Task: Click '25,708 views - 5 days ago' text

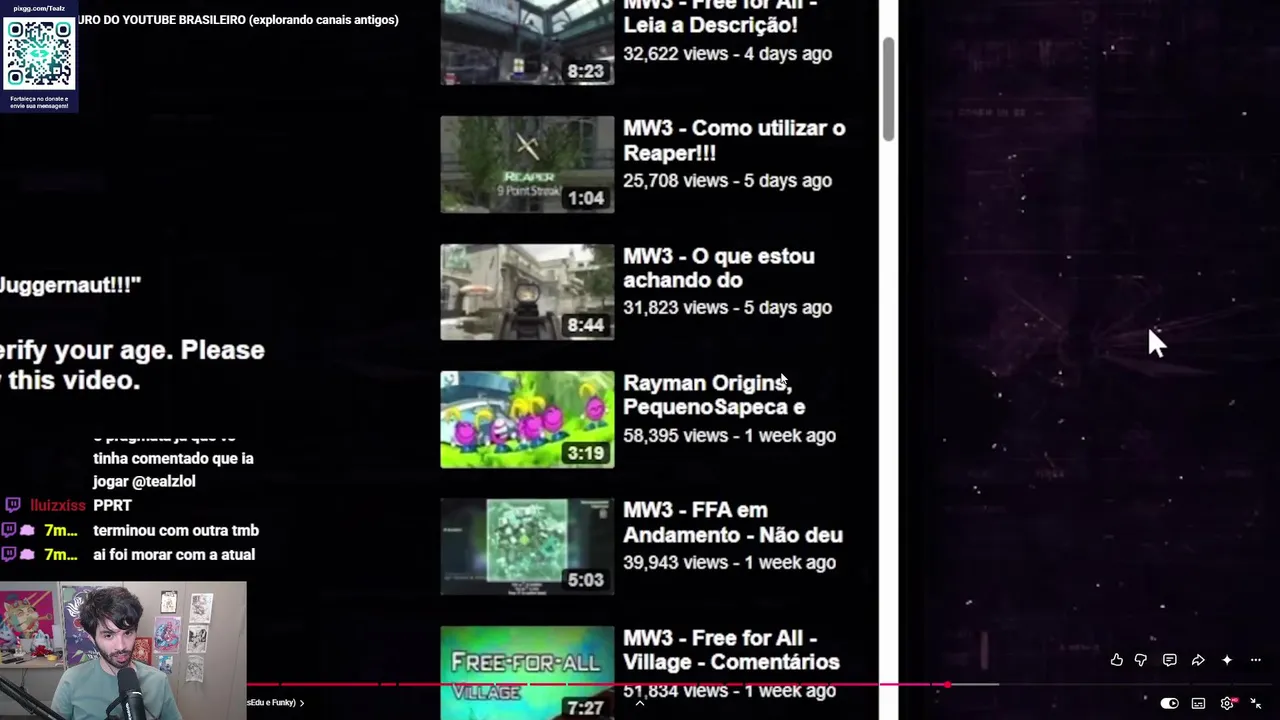Action: point(727,181)
